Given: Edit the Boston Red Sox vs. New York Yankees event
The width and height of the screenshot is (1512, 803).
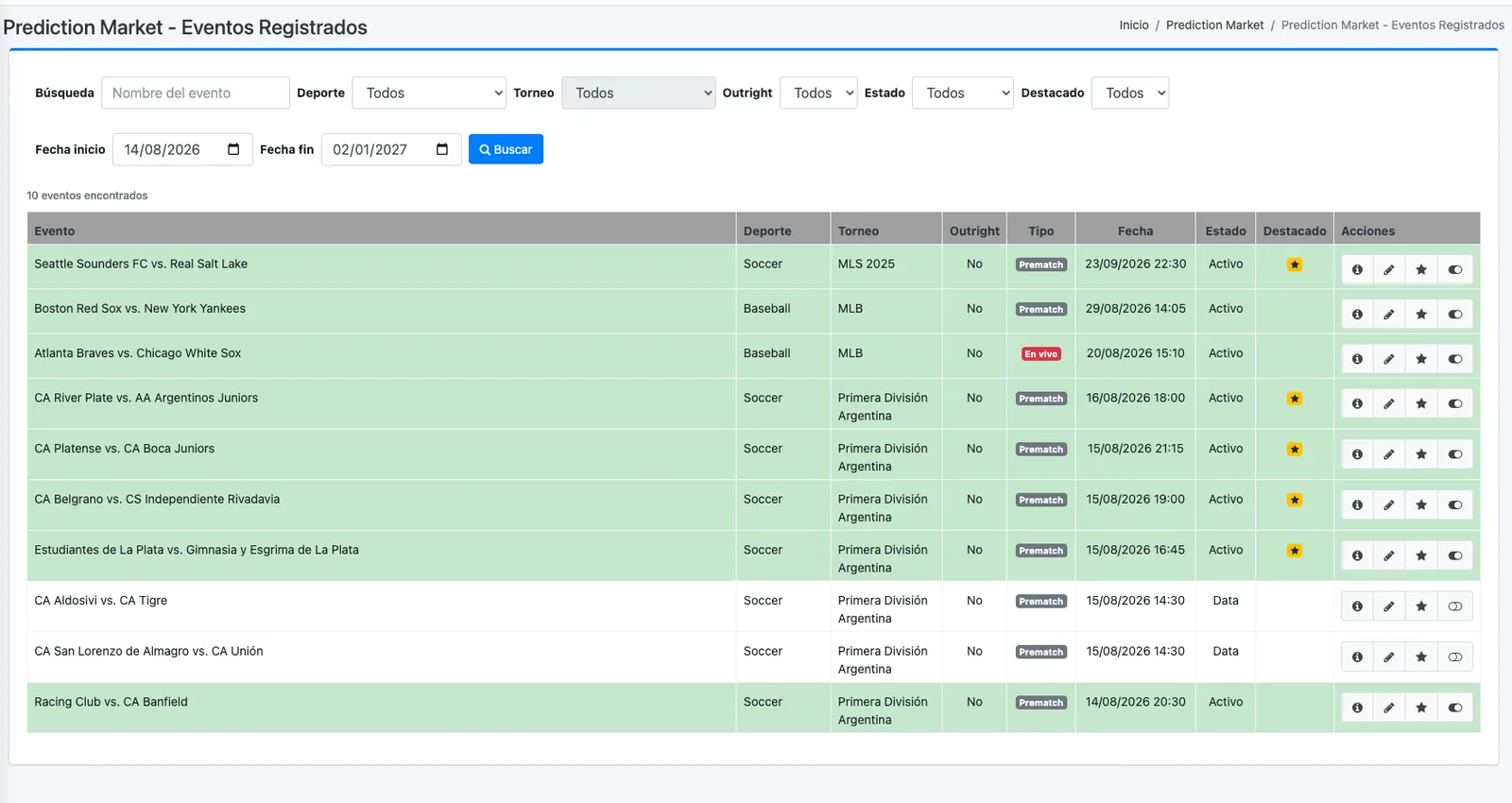Looking at the screenshot, I should 1389,314.
